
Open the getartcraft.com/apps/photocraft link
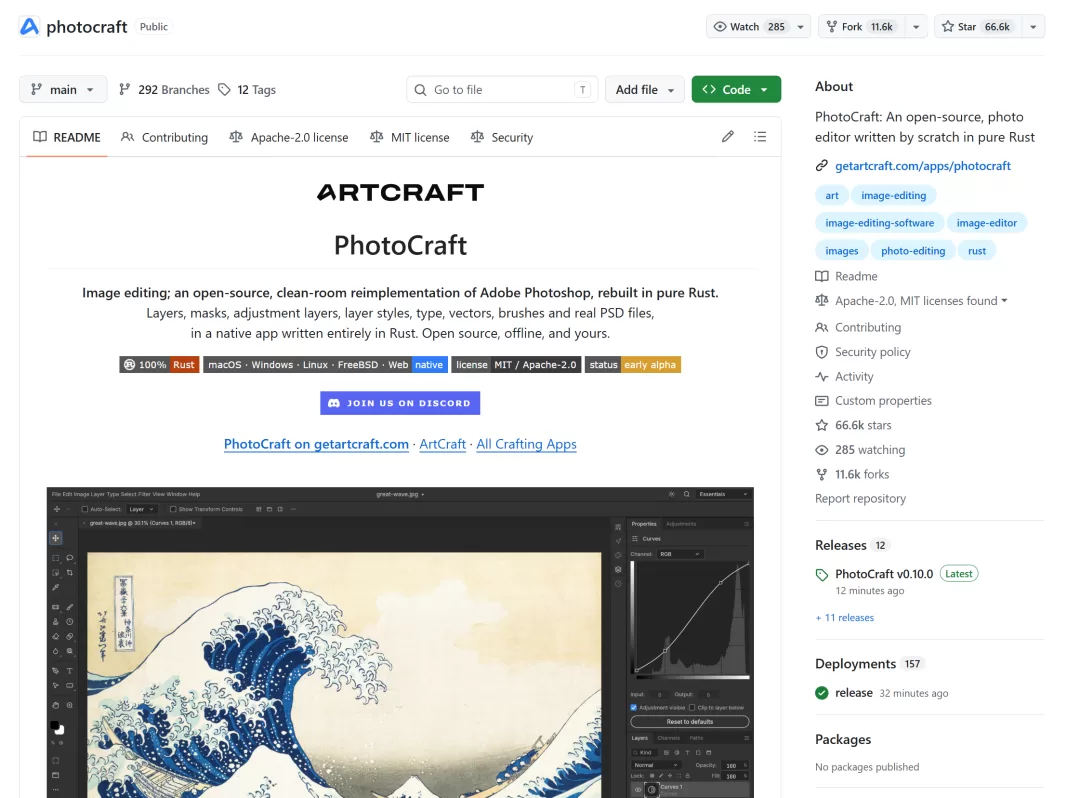tap(922, 166)
